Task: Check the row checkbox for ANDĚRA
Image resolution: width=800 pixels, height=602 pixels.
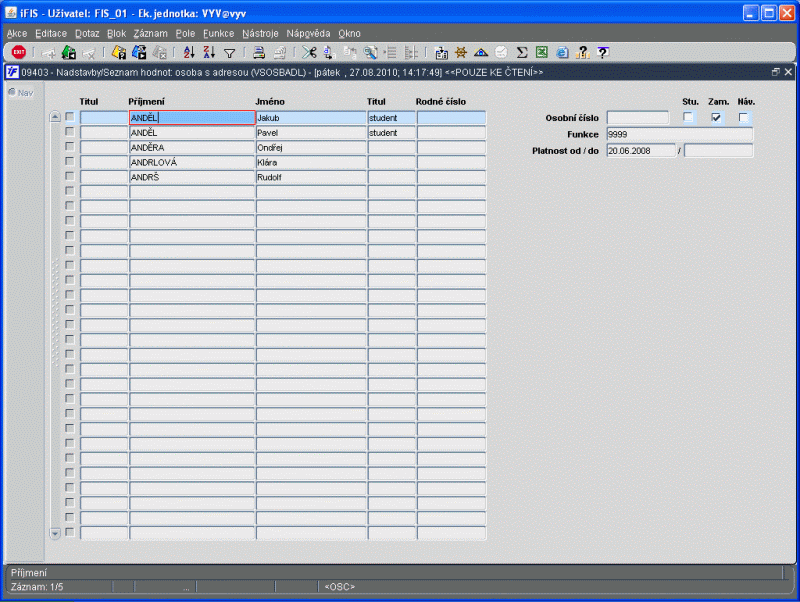Action: [x=70, y=147]
